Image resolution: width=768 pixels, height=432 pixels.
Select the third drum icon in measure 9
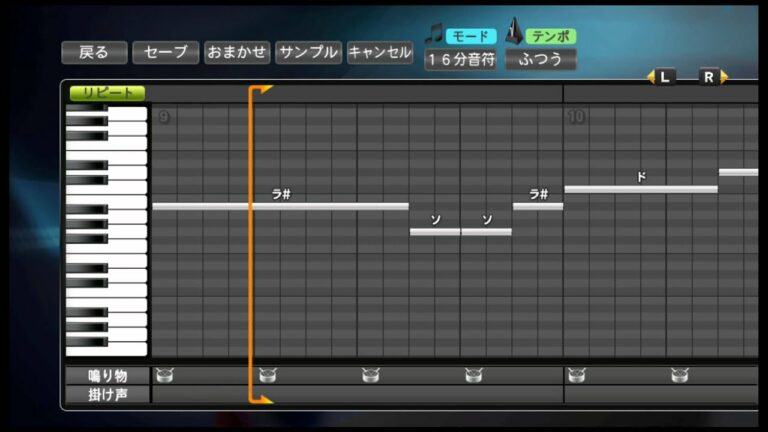tap(371, 376)
